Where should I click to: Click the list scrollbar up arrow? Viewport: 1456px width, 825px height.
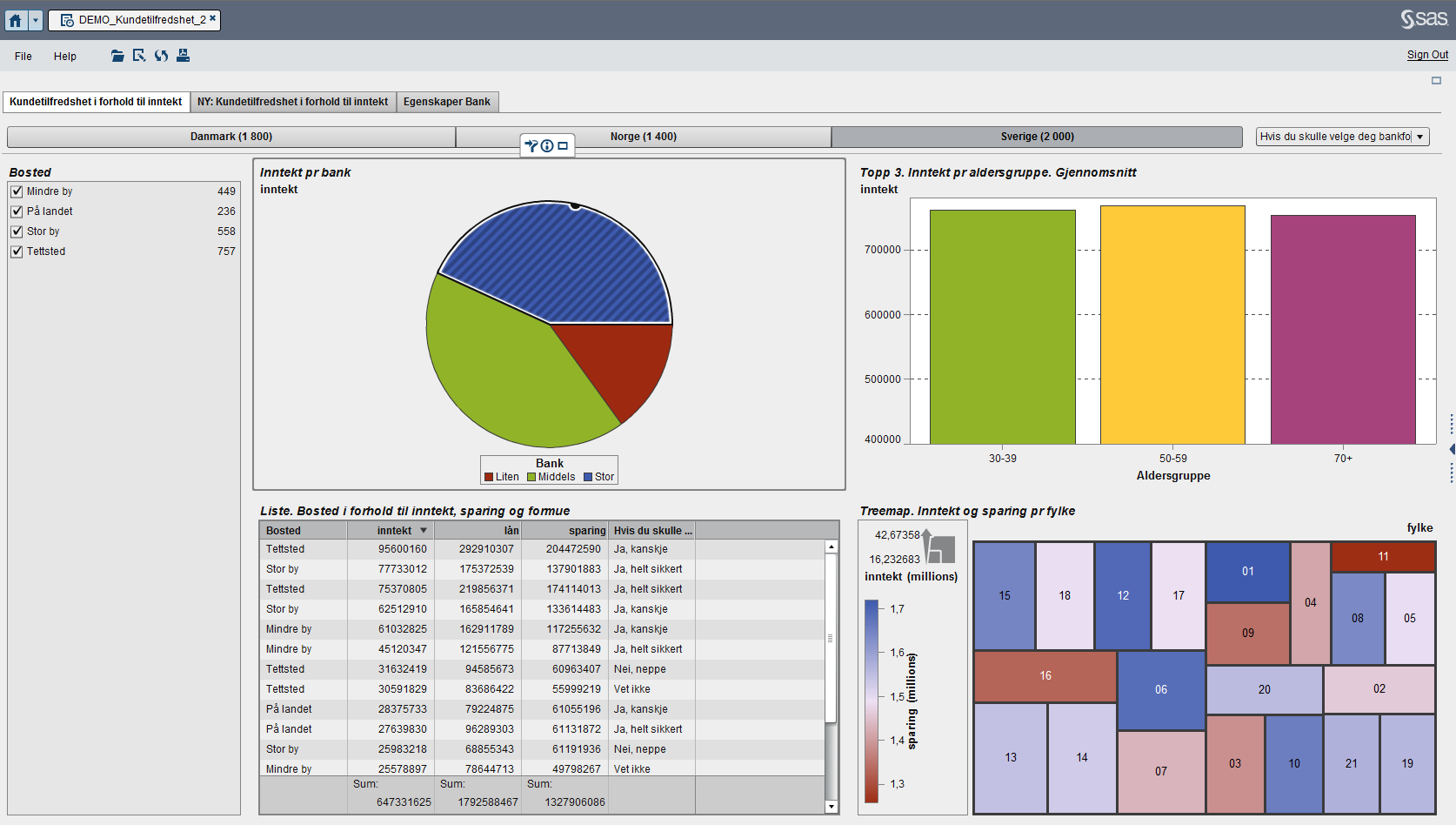(x=832, y=547)
